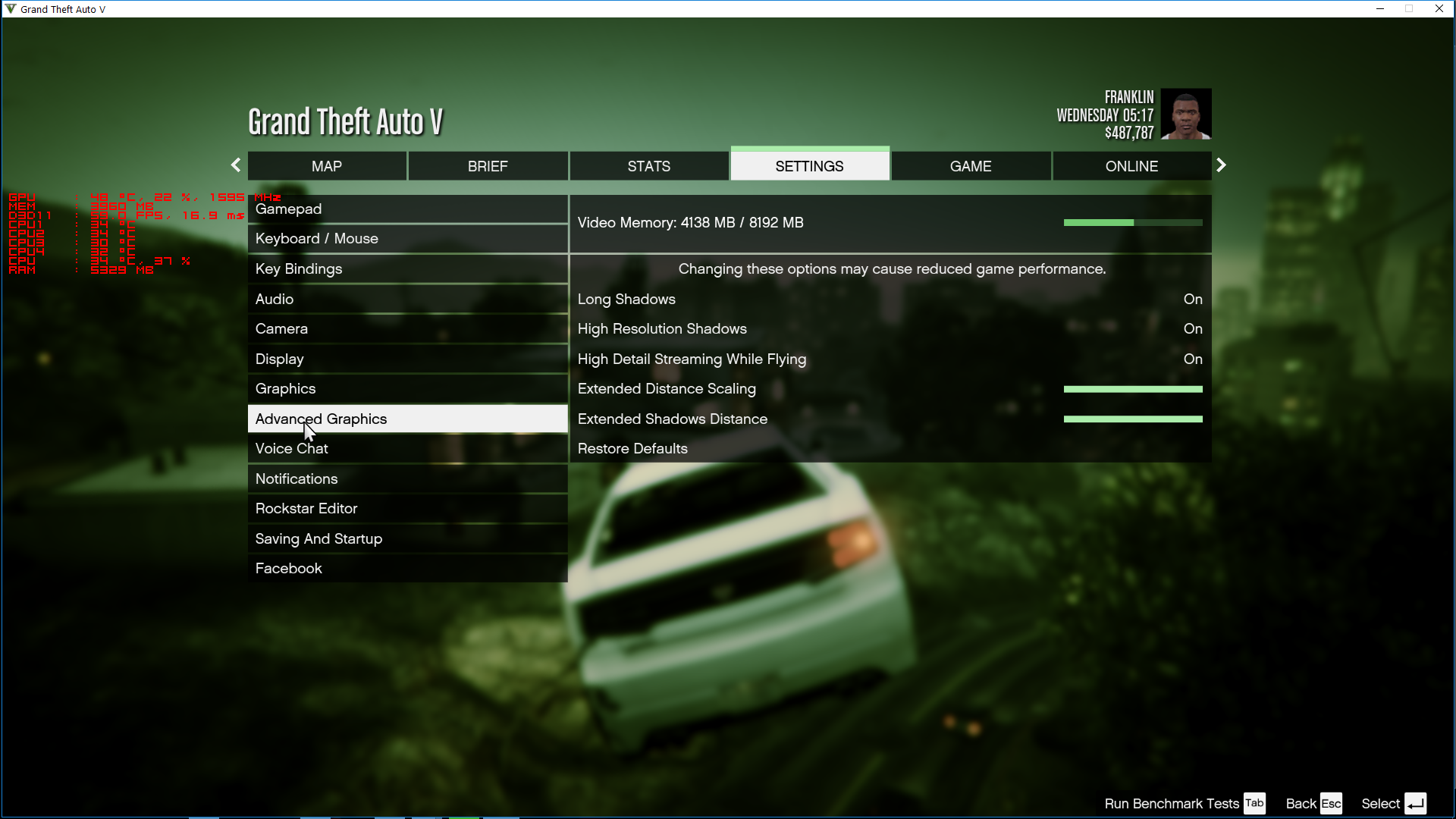Screen dimensions: 1456x819
Task: Click the Enter key icon next to Select
Action: 1415,804
